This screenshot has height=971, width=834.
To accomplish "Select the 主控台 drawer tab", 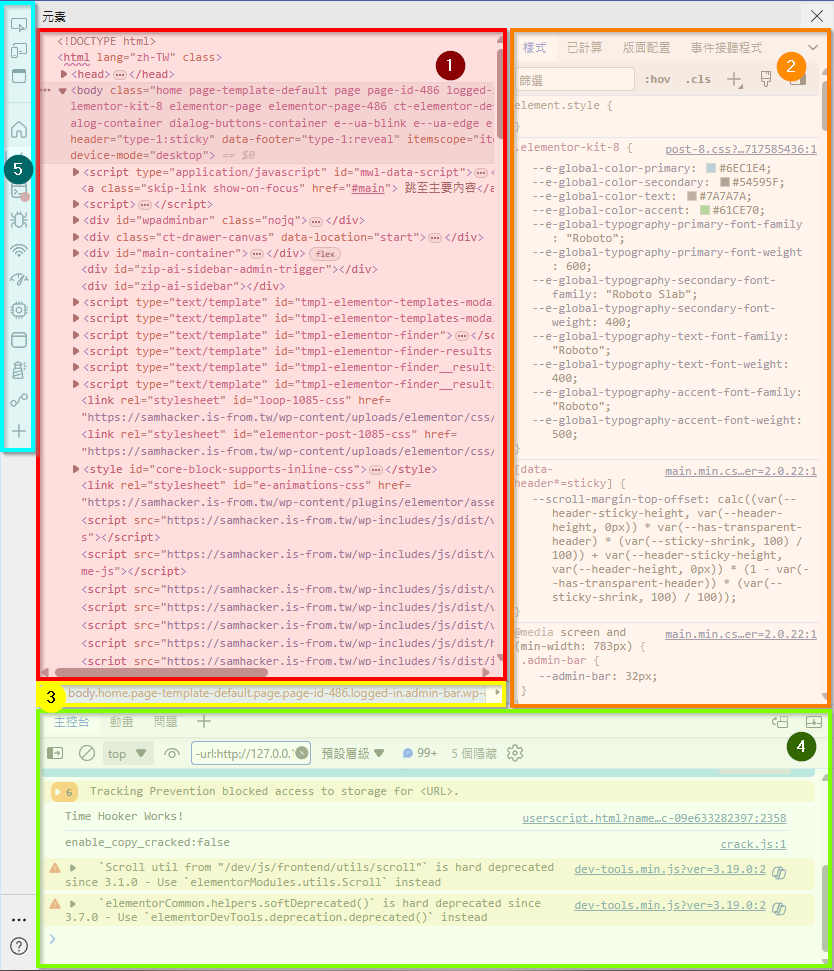I will (71, 721).
